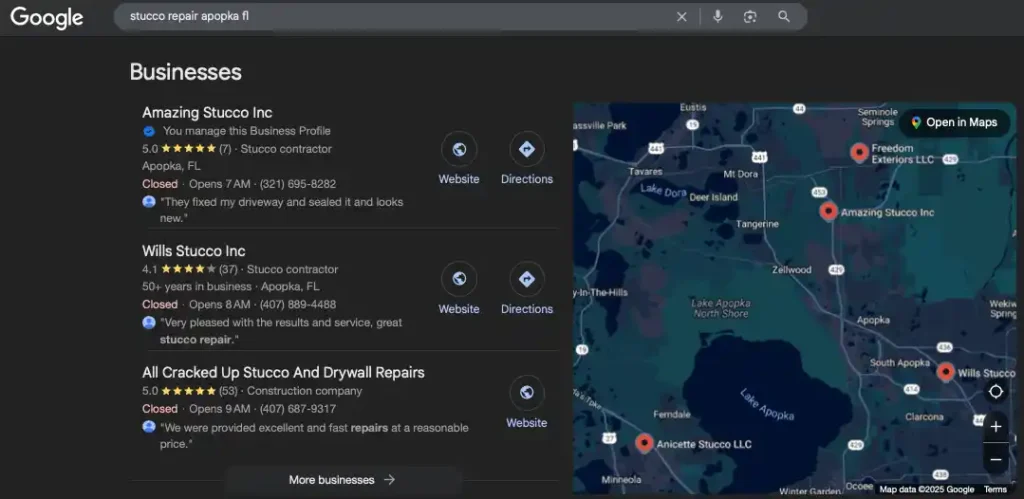Screen dimensions: 1024x499
Task: Click reviewer avatar for driveway review
Action: pos(149,202)
